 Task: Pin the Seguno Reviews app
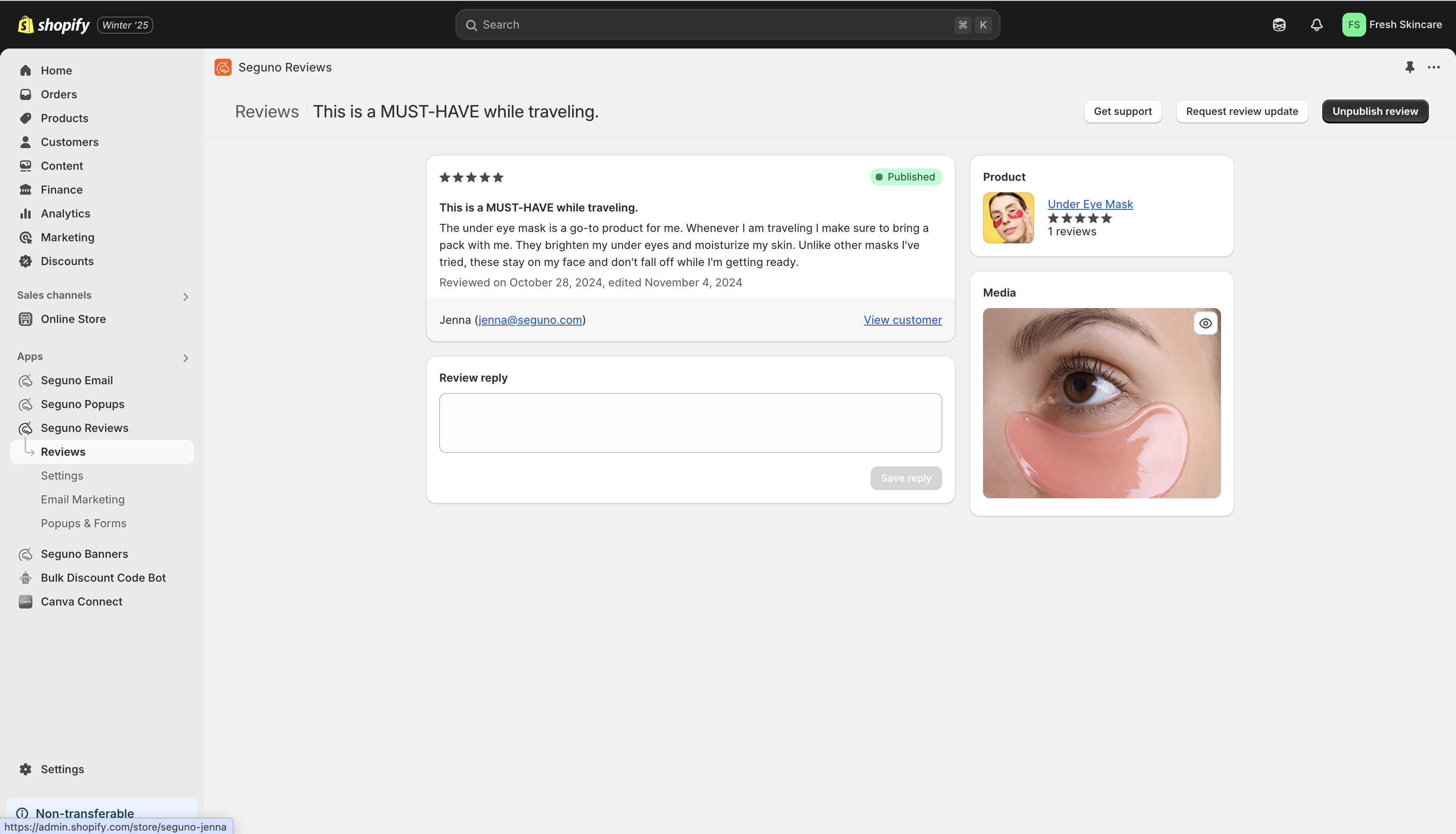(1410, 67)
